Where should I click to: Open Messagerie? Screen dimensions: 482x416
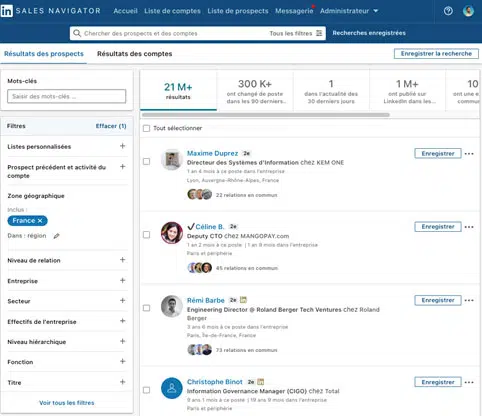point(294,11)
